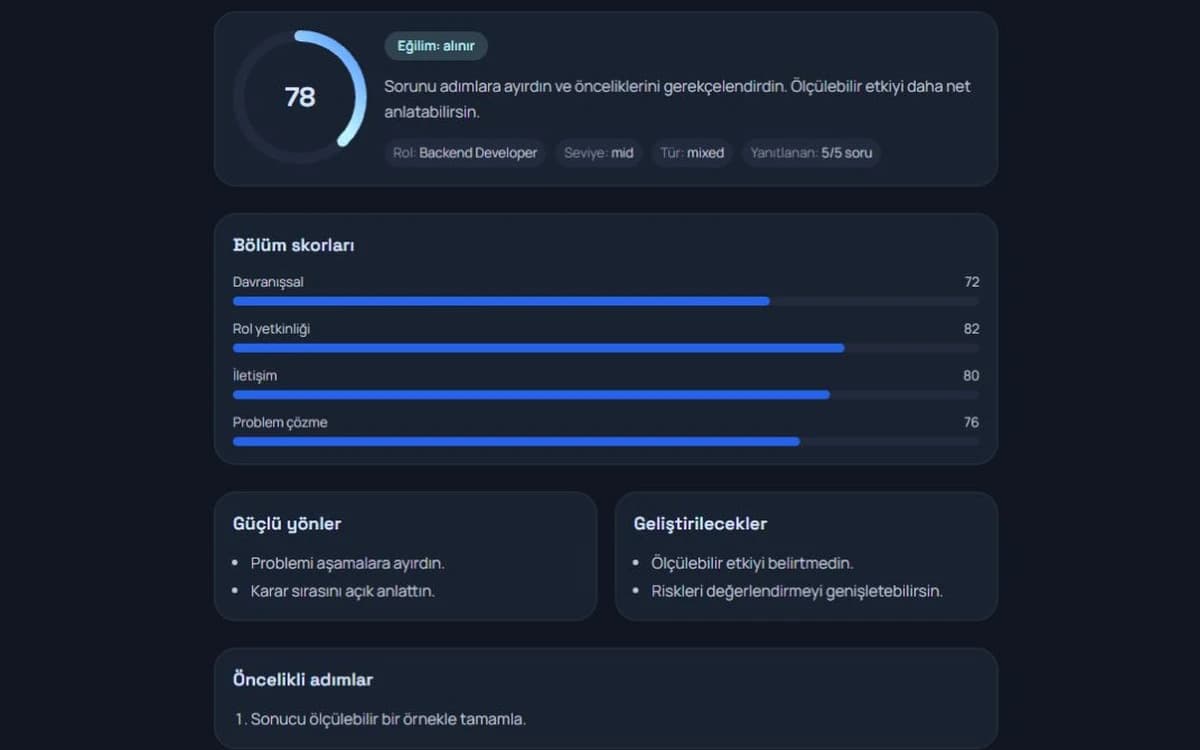Click the "Bölüm skorları" heading
Screen dimensions: 1200x750
point(294,245)
